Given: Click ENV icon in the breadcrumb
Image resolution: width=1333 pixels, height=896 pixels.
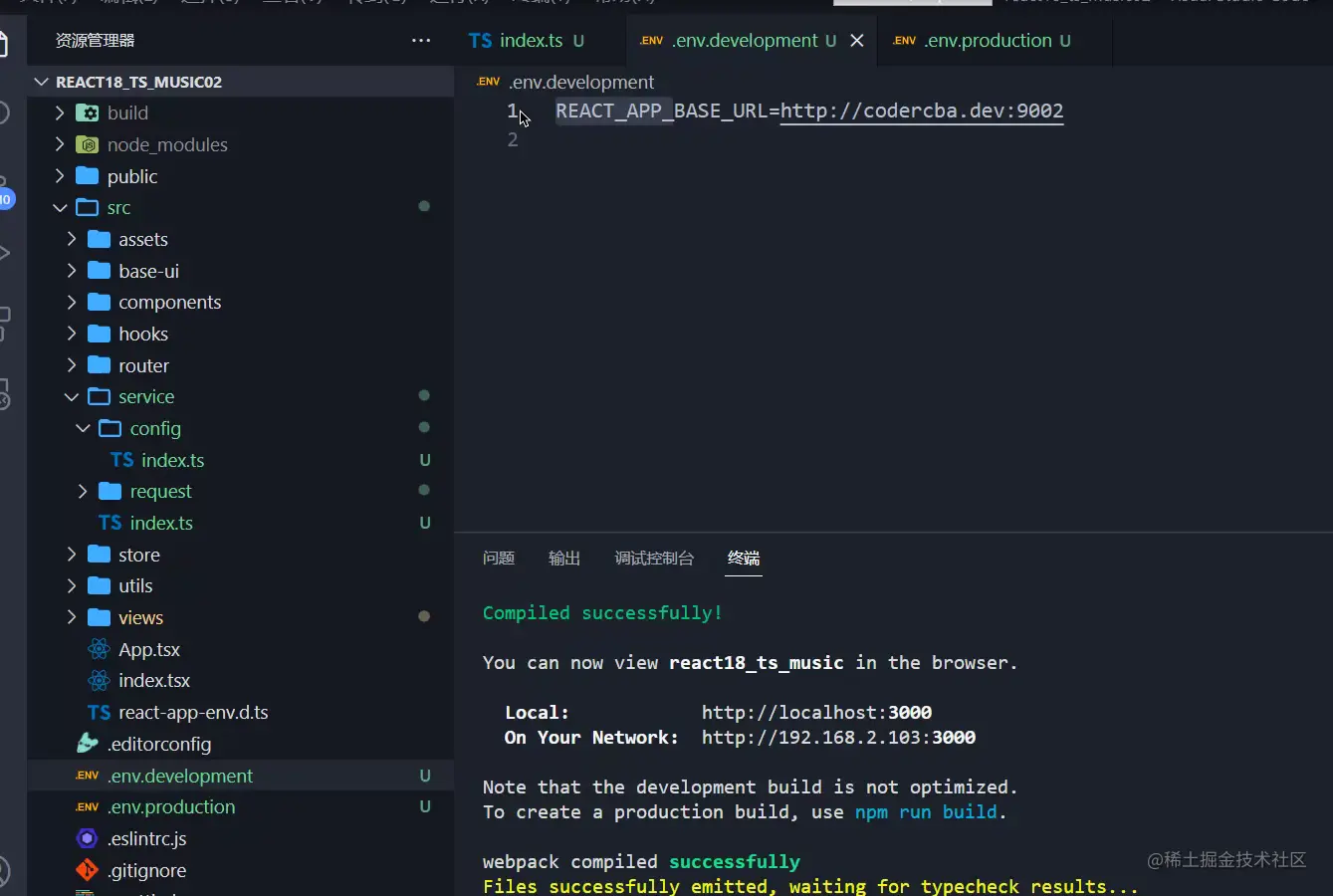Looking at the screenshot, I should (488, 82).
